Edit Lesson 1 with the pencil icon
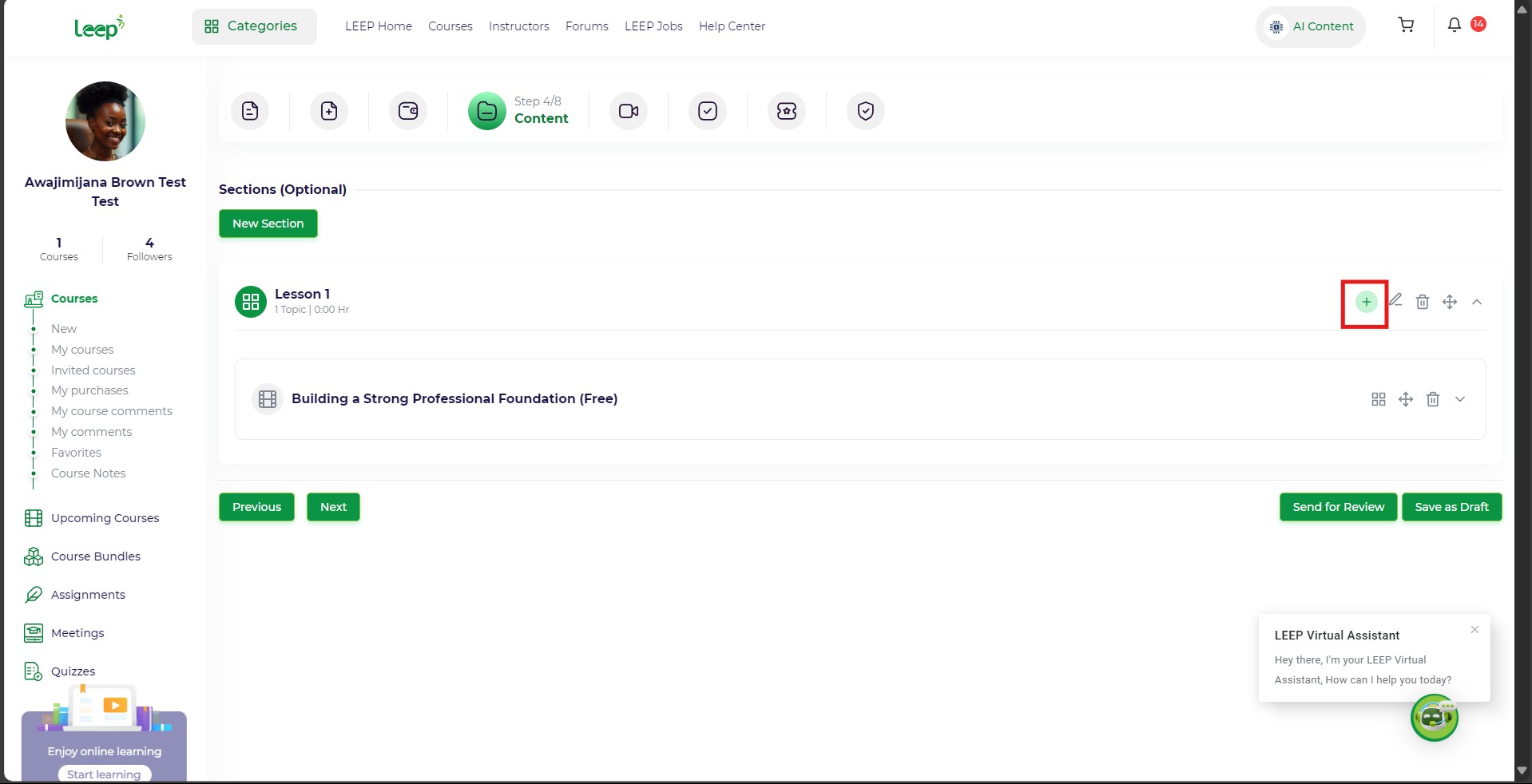1532x784 pixels. click(1395, 301)
